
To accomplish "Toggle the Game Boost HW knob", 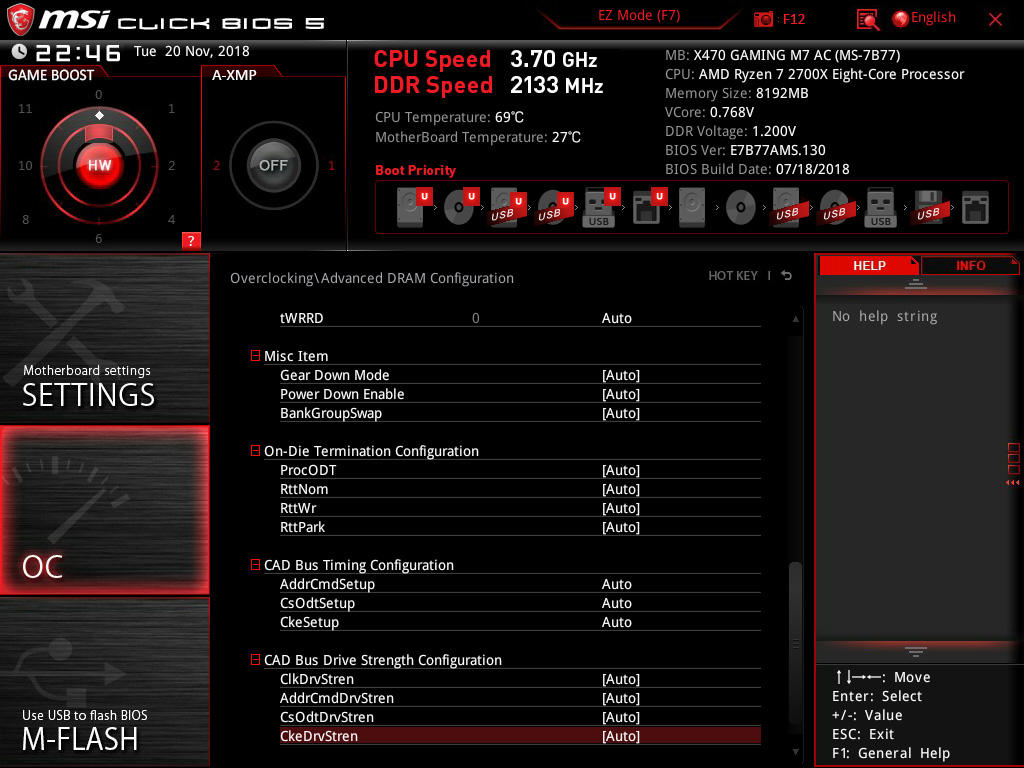I will (99, 165).
